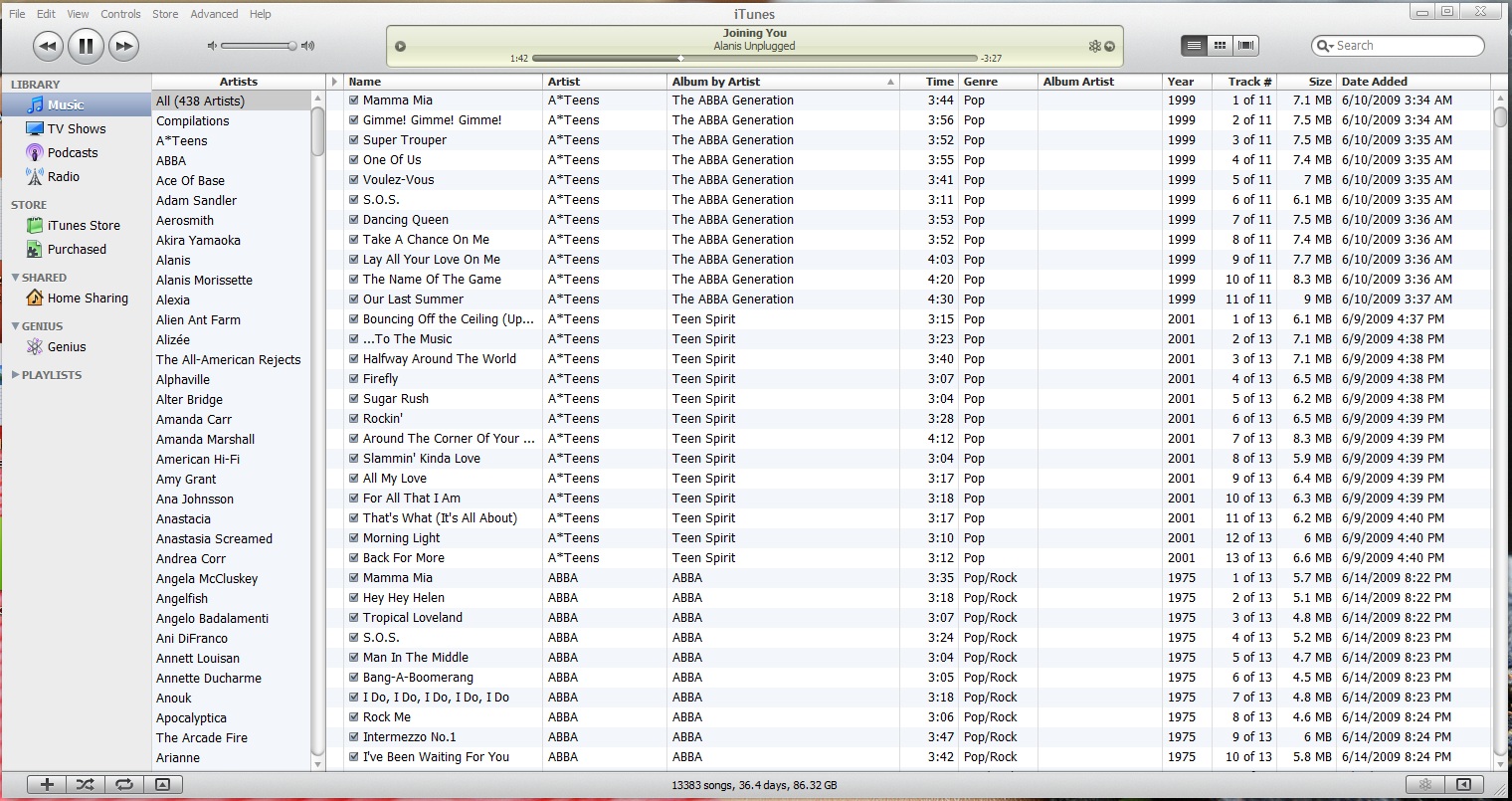Show the Genius sidebar

(x=1464, y=784)
